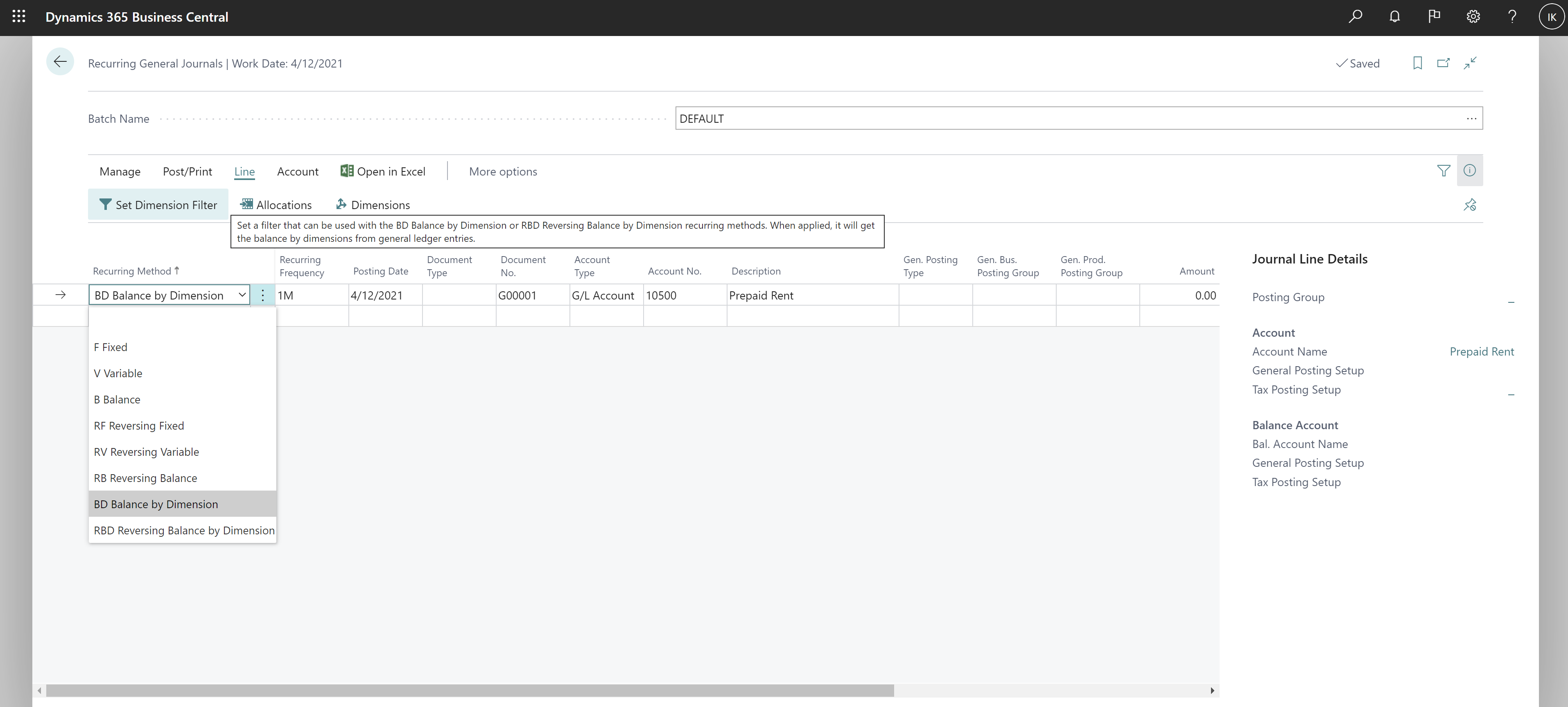Expand the Recurring Method dropdown

[240, 295]
